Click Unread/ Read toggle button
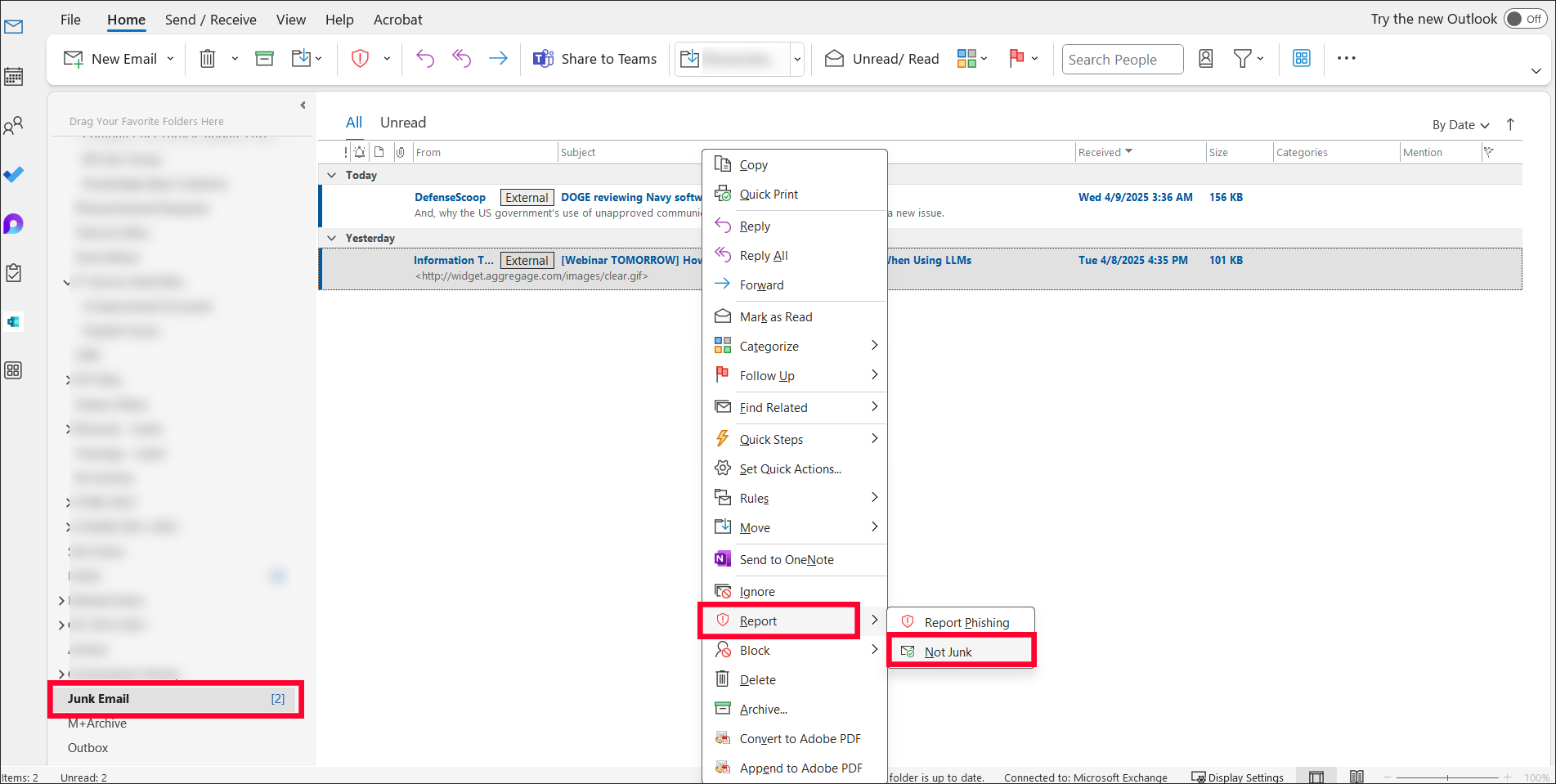Screen dimensions: 1556x784 [x=882, y=59]
